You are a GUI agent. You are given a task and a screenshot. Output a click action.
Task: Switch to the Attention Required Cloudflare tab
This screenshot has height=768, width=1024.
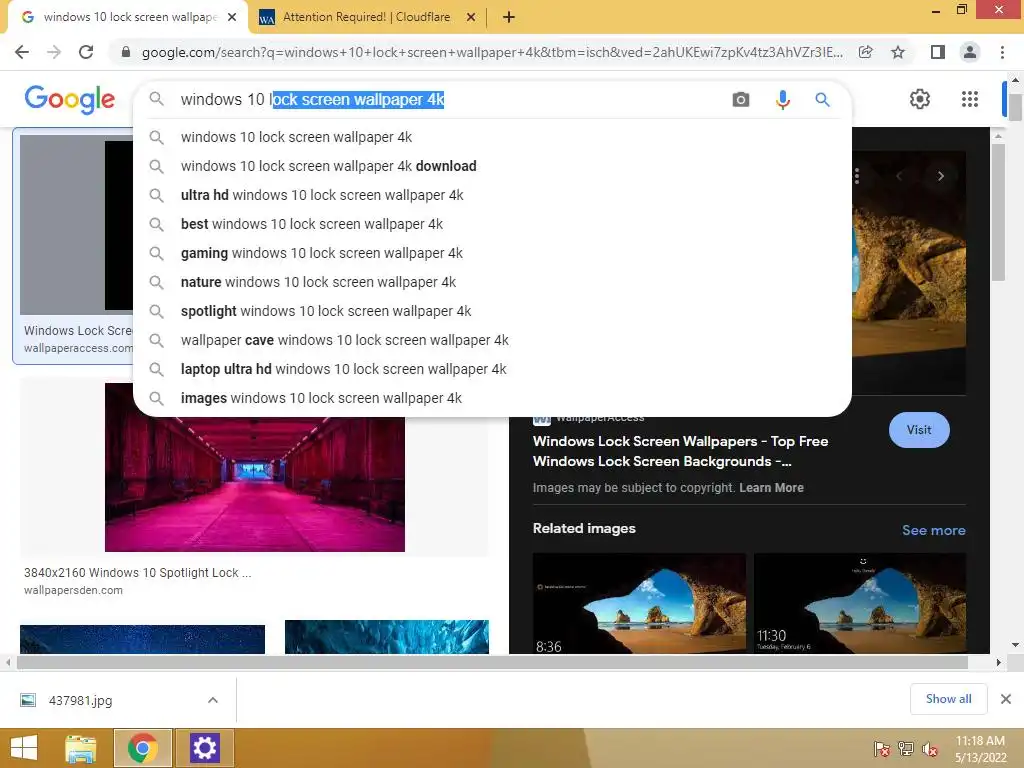coord(366,17)
